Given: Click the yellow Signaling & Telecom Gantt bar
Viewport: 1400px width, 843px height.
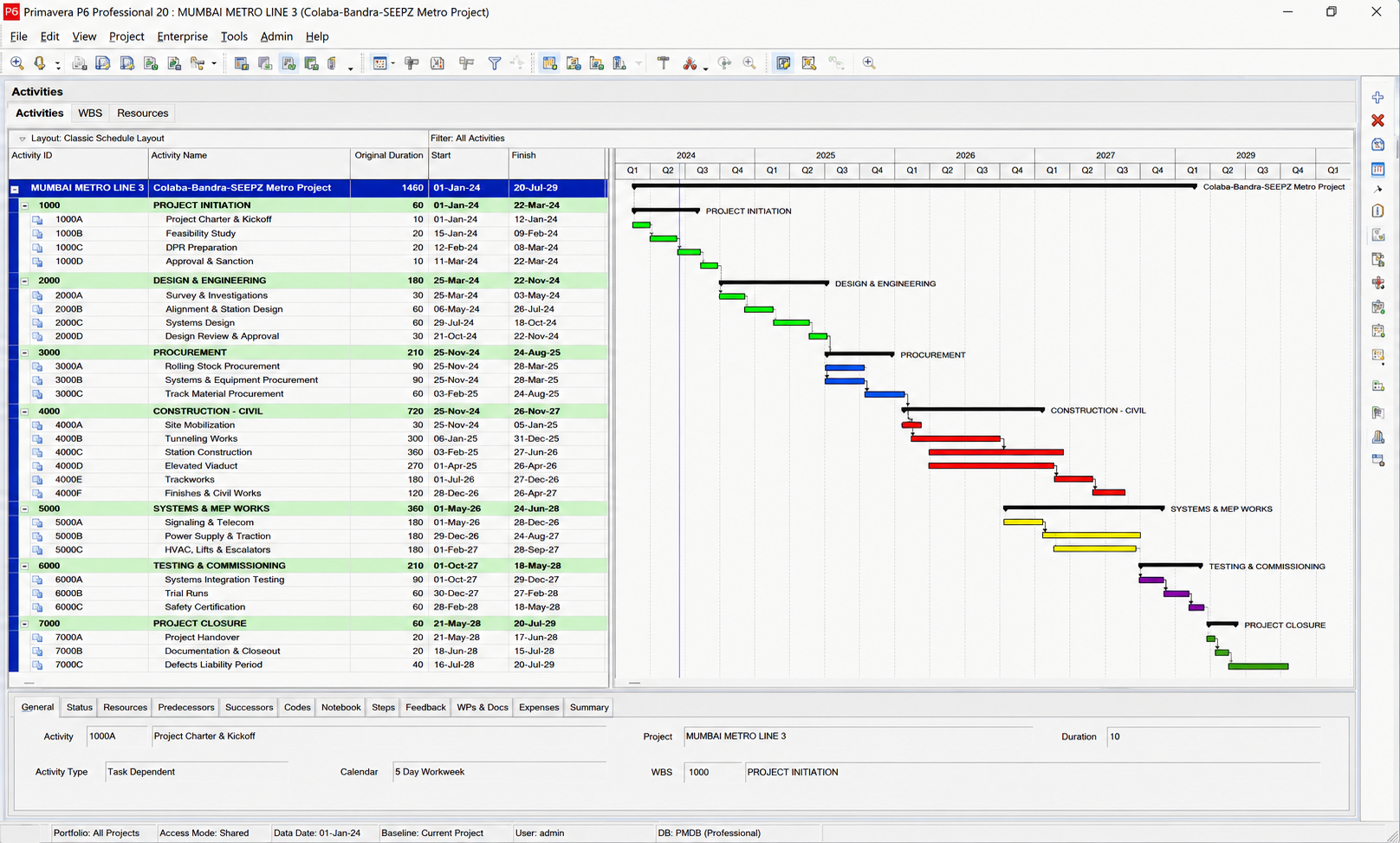Looking at the screenshot, I should click(x=1023, y=522).
